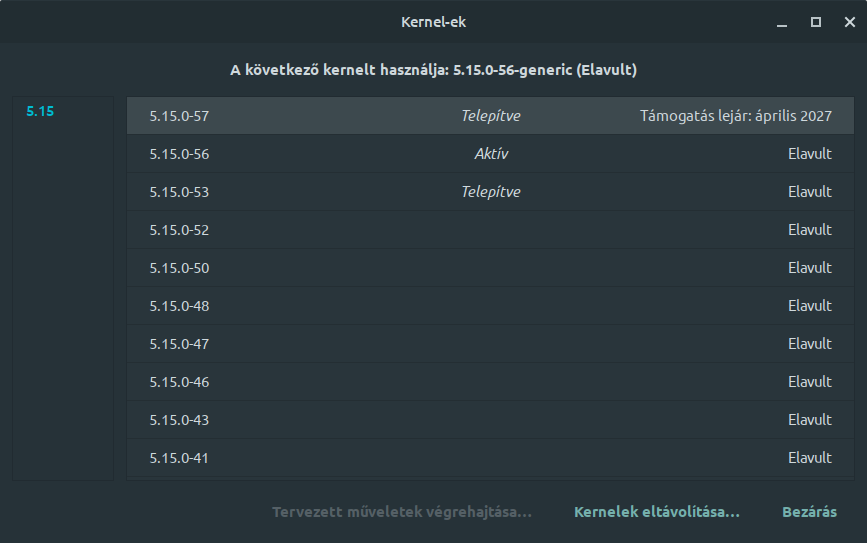Close the Kernel-ek window

point(850,22)
